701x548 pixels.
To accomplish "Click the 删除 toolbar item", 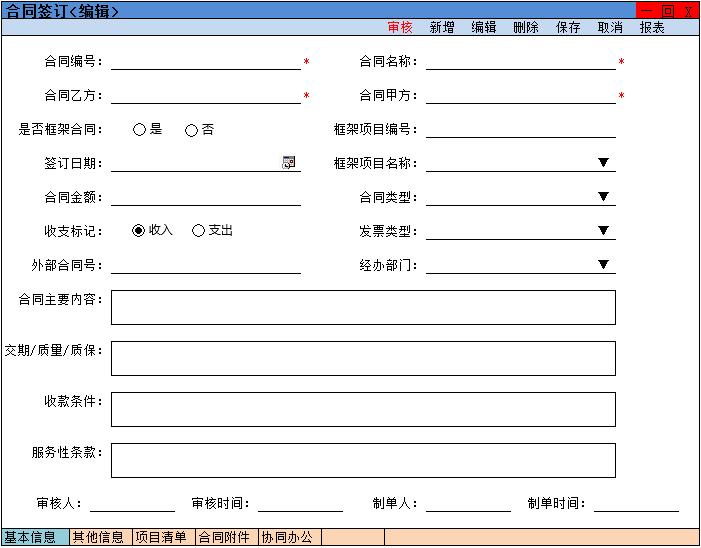I will coord(526,28).
